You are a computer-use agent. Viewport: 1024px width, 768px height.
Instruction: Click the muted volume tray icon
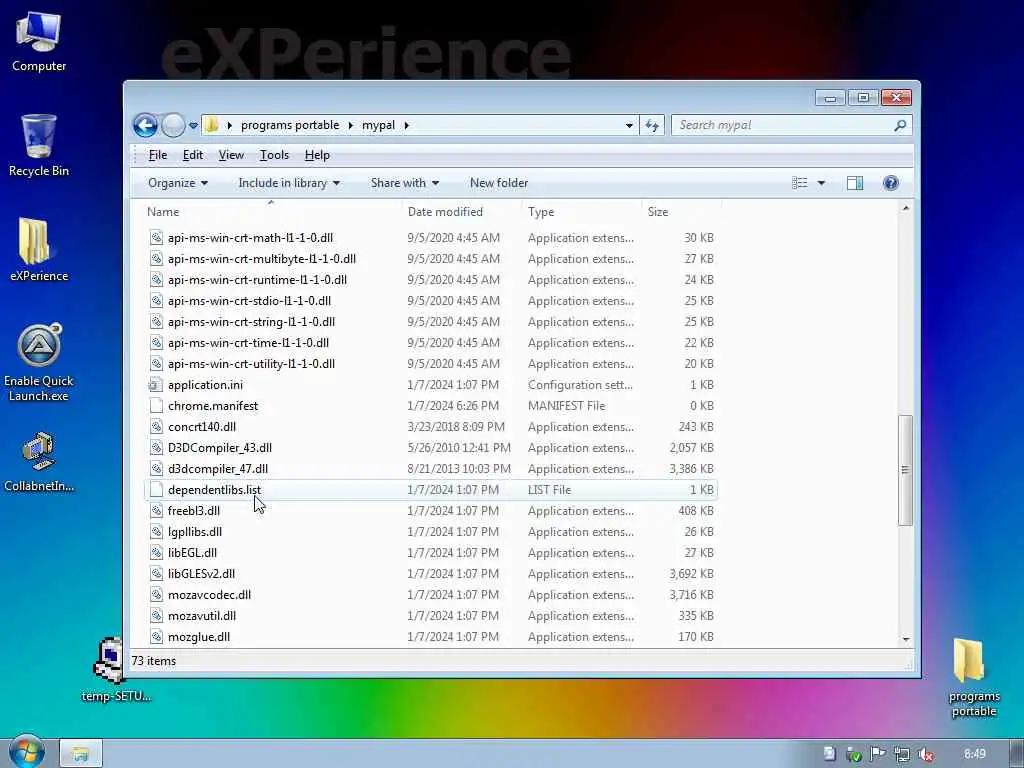point(925,754)
